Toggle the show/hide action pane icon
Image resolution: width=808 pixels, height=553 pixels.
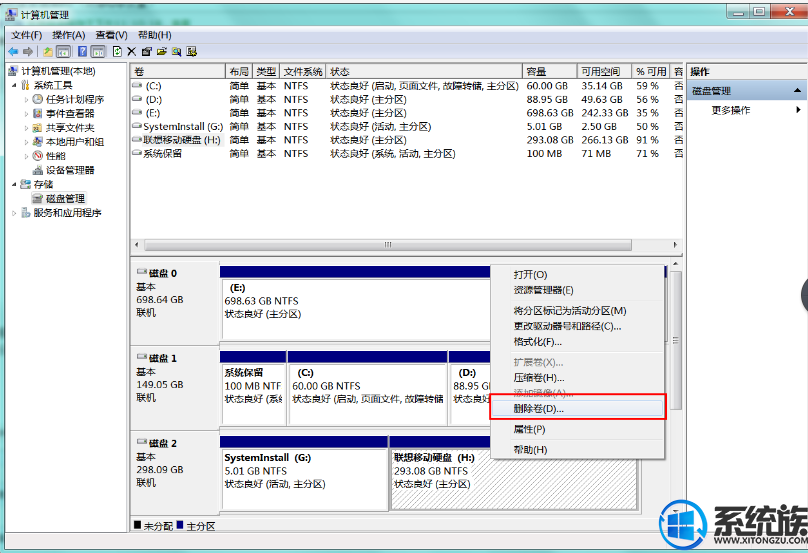[x=98, y=52]
